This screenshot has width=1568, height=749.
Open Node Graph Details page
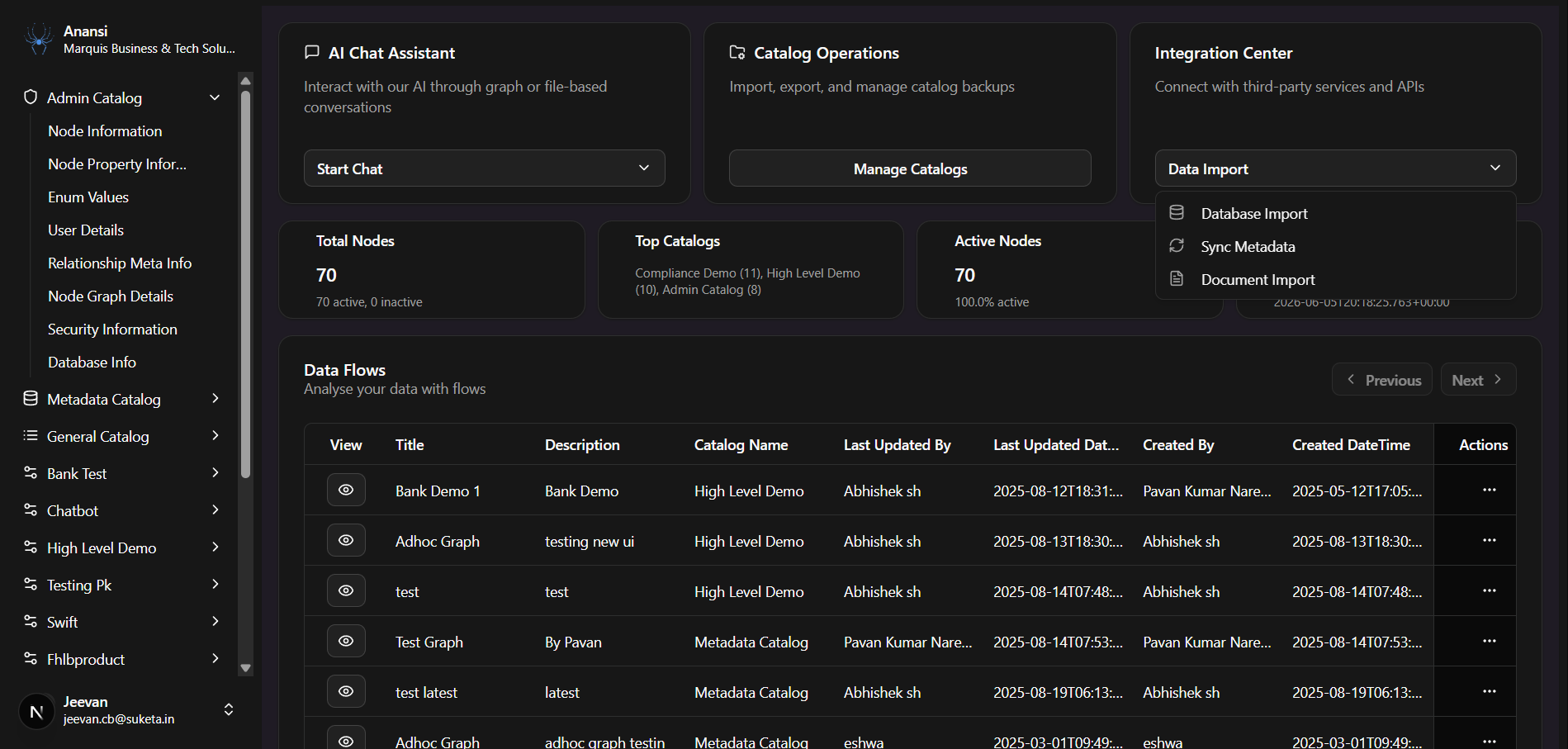[x=111, y=296]
